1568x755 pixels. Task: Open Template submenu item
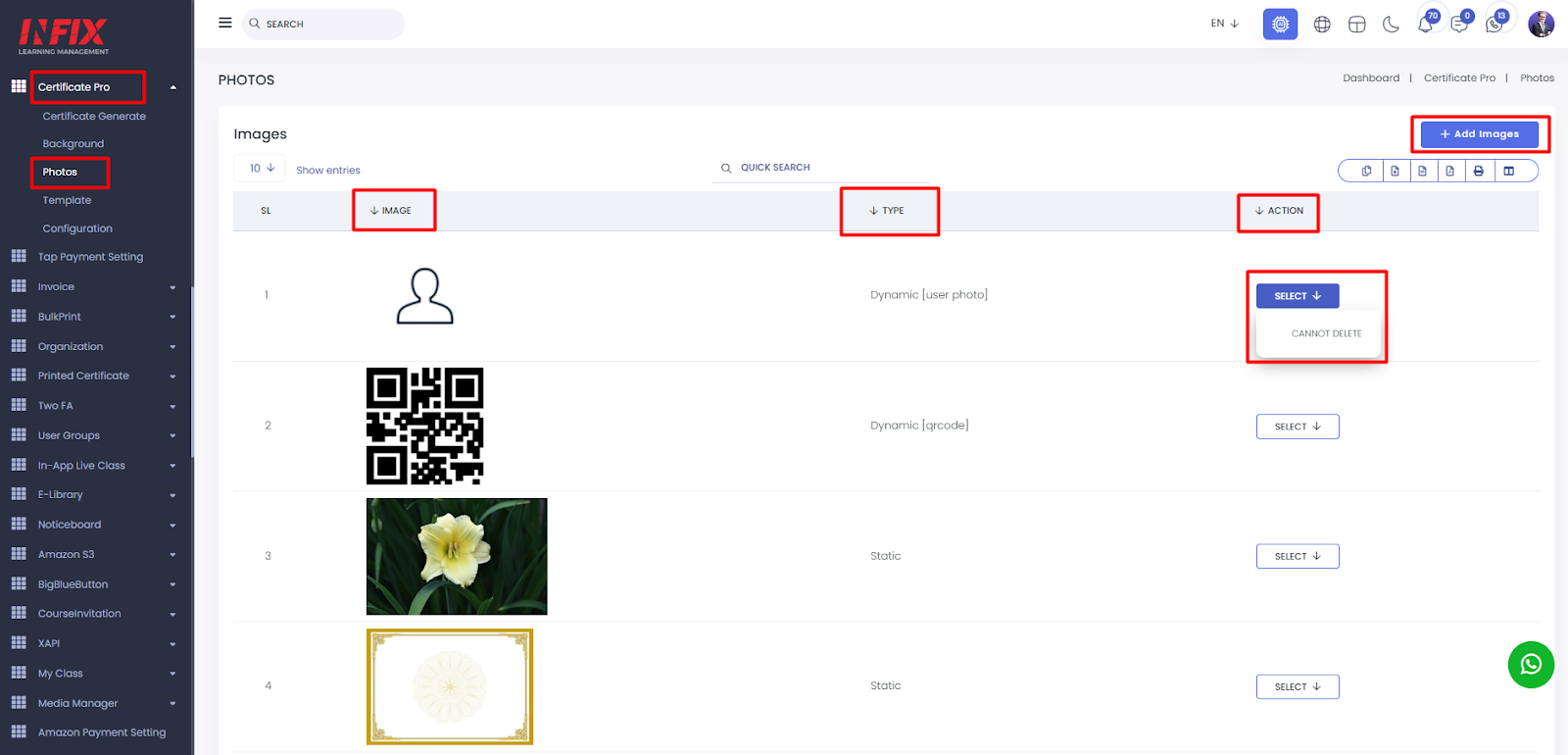[x=67, y=200]
